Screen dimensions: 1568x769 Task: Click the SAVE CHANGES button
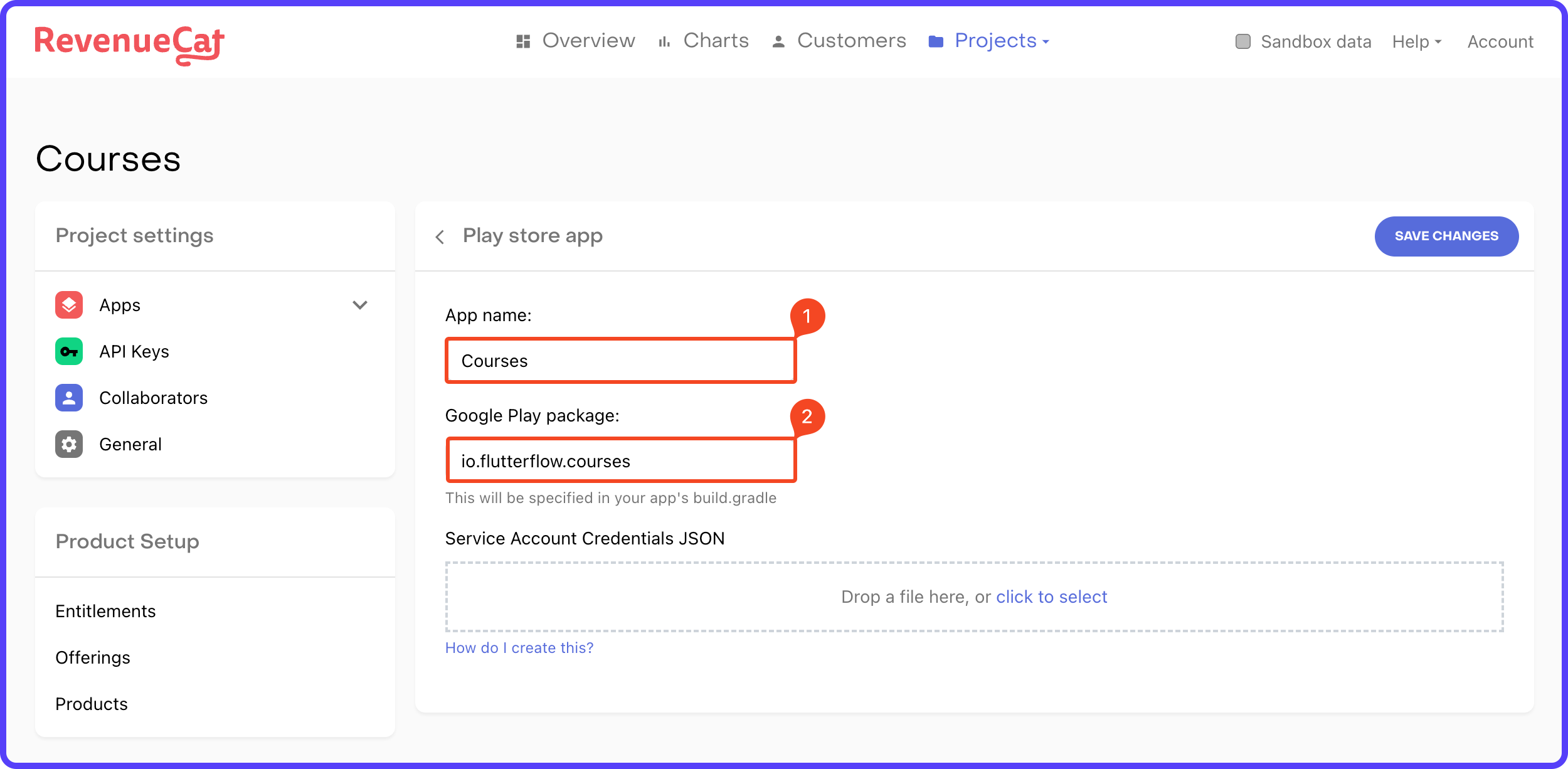[1446, 236]
